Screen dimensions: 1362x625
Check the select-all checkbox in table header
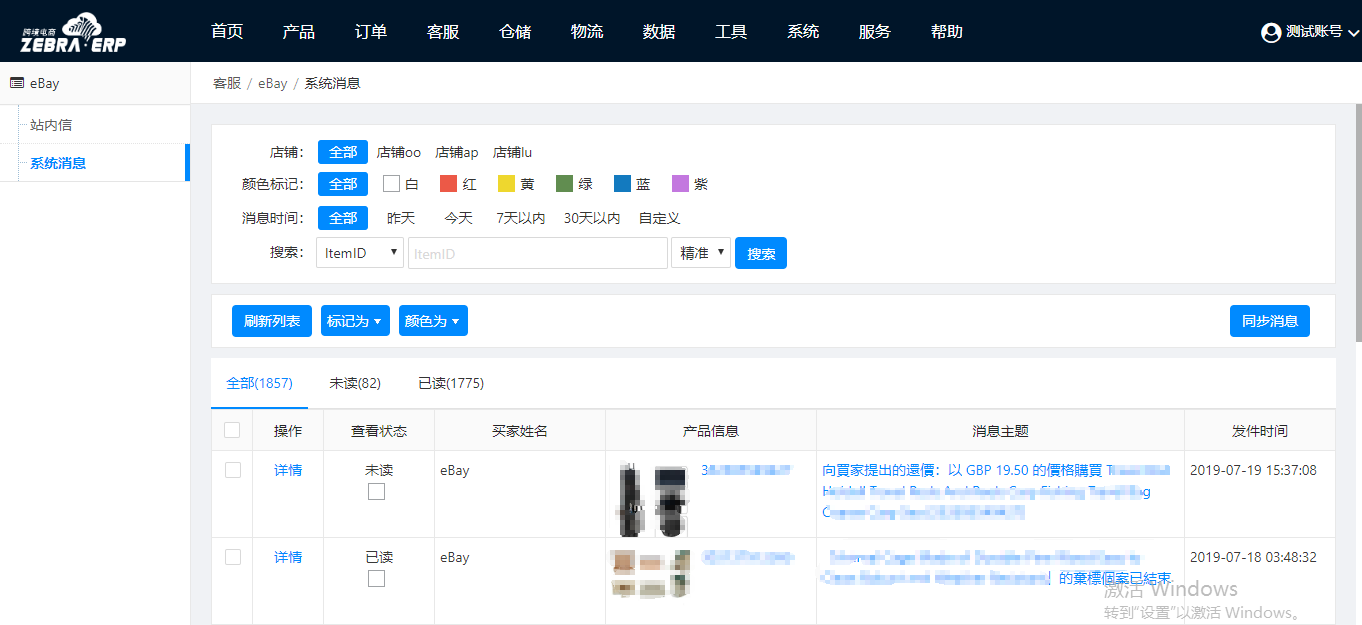click(x=232, y=430)
